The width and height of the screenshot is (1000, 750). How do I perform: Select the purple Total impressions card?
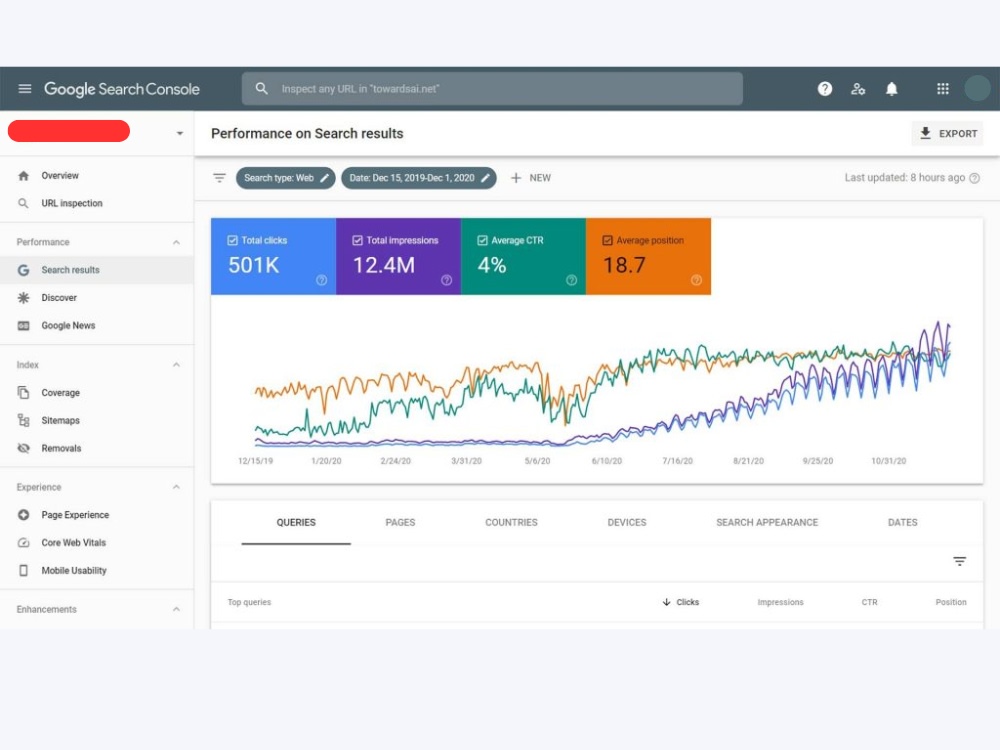tap(399, 256)
